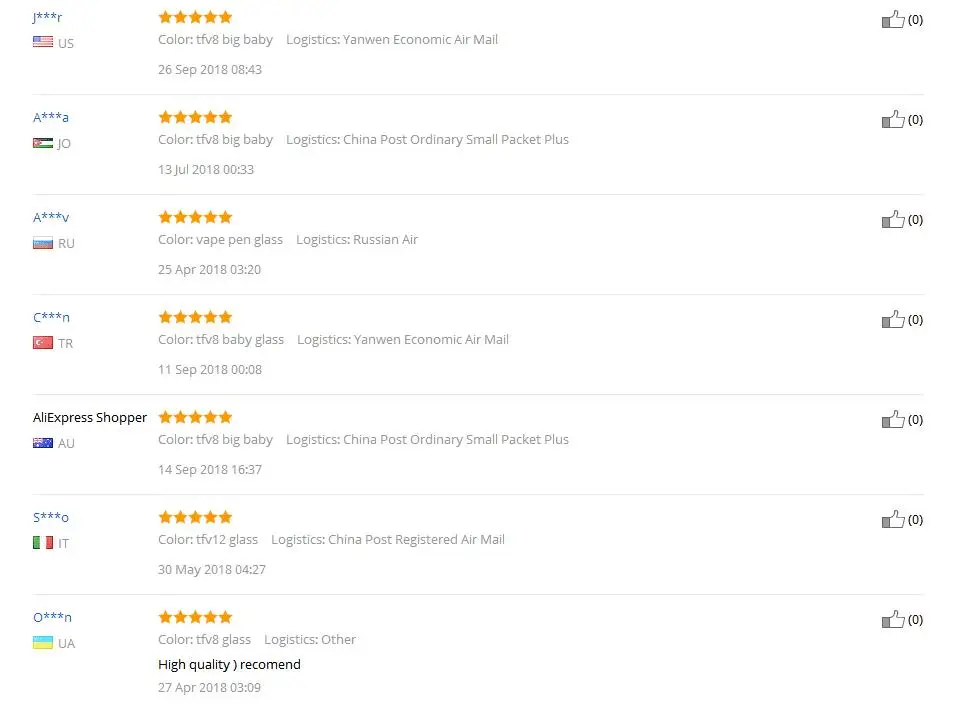
Task: Like the AliExpress Shopper review
Action: coord(893,419)
